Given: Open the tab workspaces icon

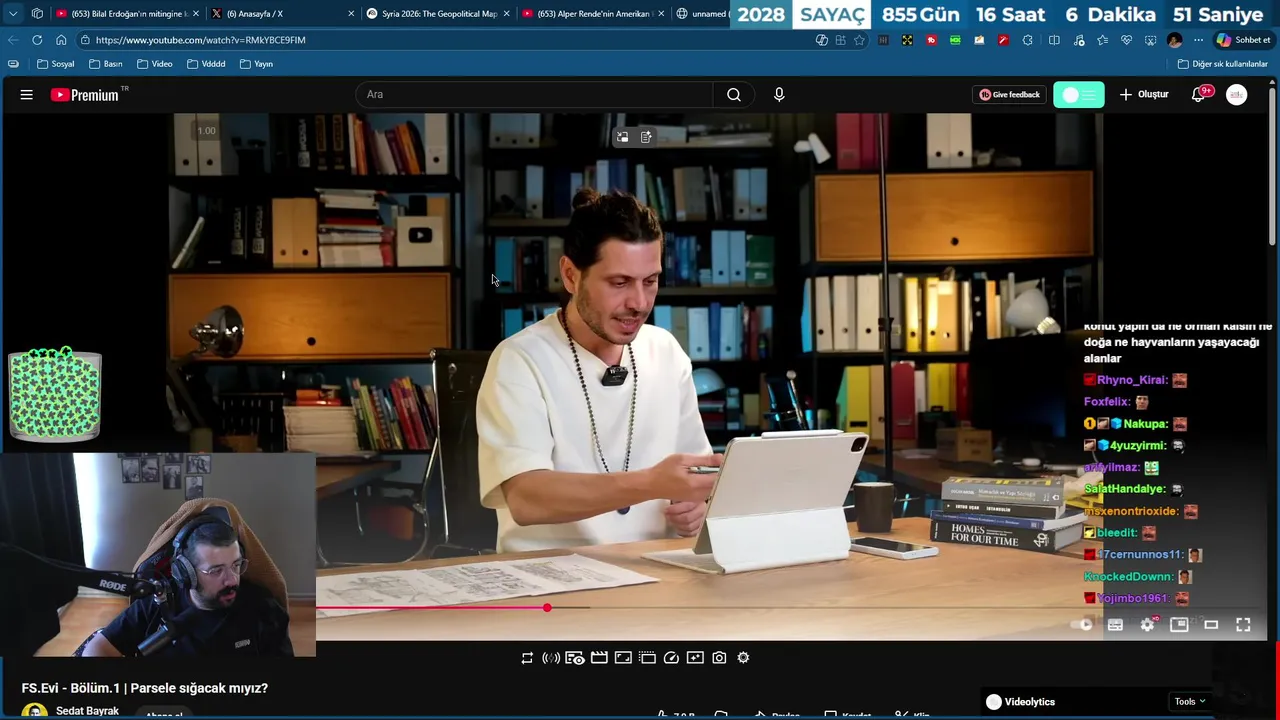Looking at the screenshot, I should point(37,14).
